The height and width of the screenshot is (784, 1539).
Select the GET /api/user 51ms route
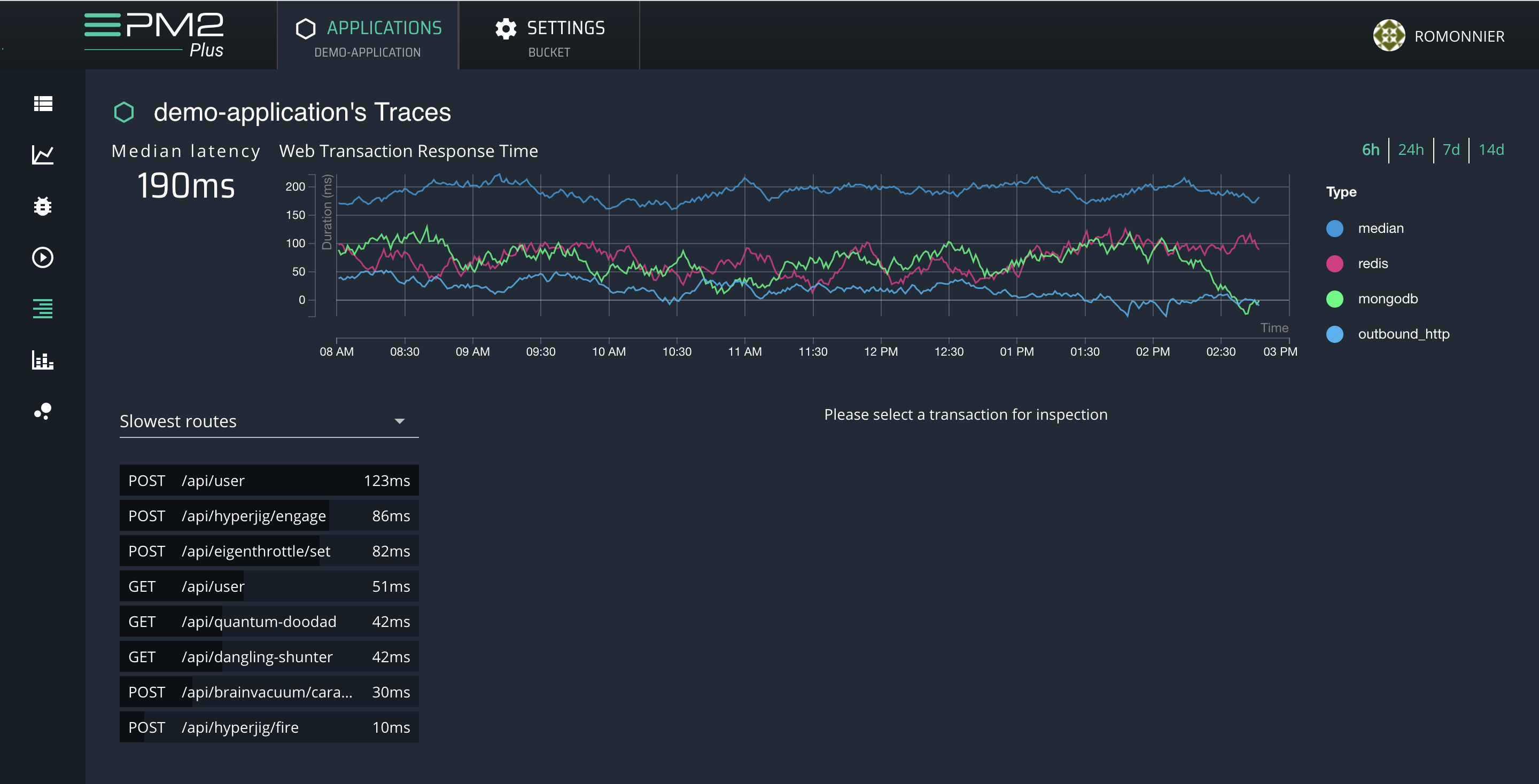pos(269,586)
